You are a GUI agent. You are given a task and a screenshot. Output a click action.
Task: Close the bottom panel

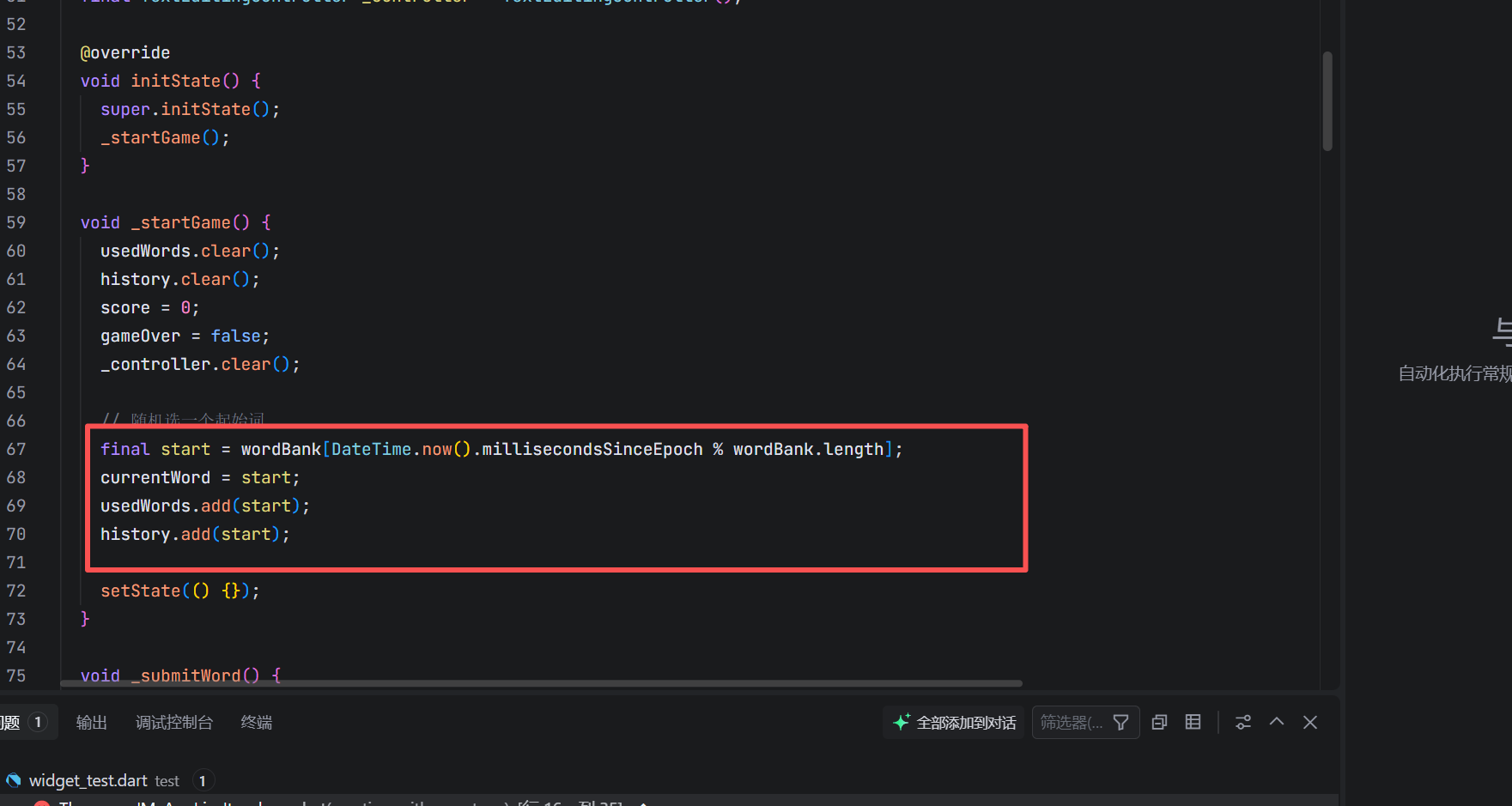click(1310, 723)
